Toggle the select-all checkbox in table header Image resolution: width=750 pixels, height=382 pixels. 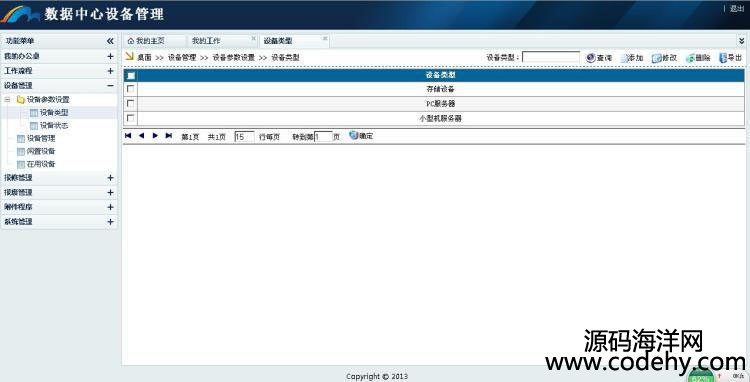tap(131, 75)
